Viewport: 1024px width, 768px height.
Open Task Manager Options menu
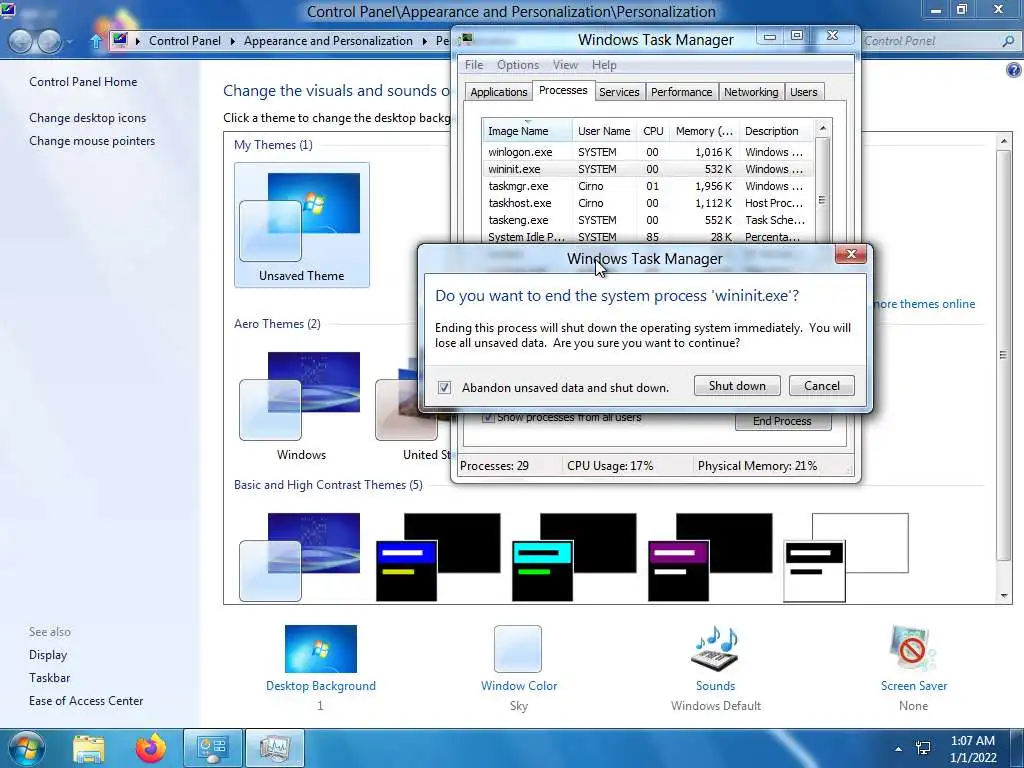[x=518, y=65]
